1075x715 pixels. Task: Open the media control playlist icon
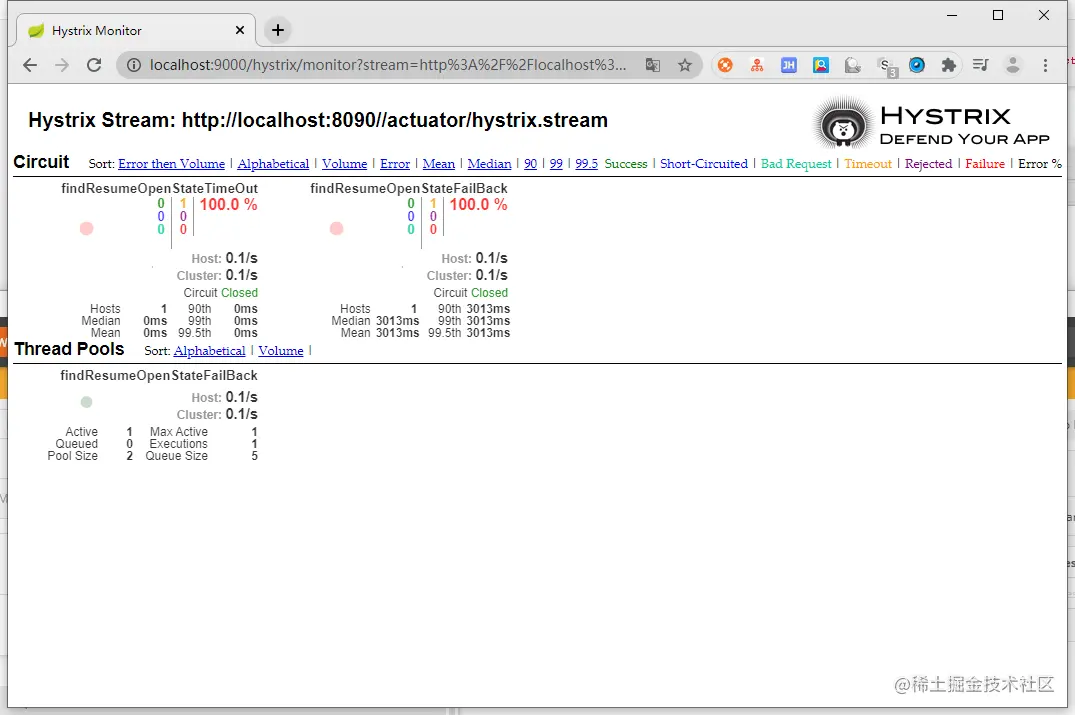[981, 65]
